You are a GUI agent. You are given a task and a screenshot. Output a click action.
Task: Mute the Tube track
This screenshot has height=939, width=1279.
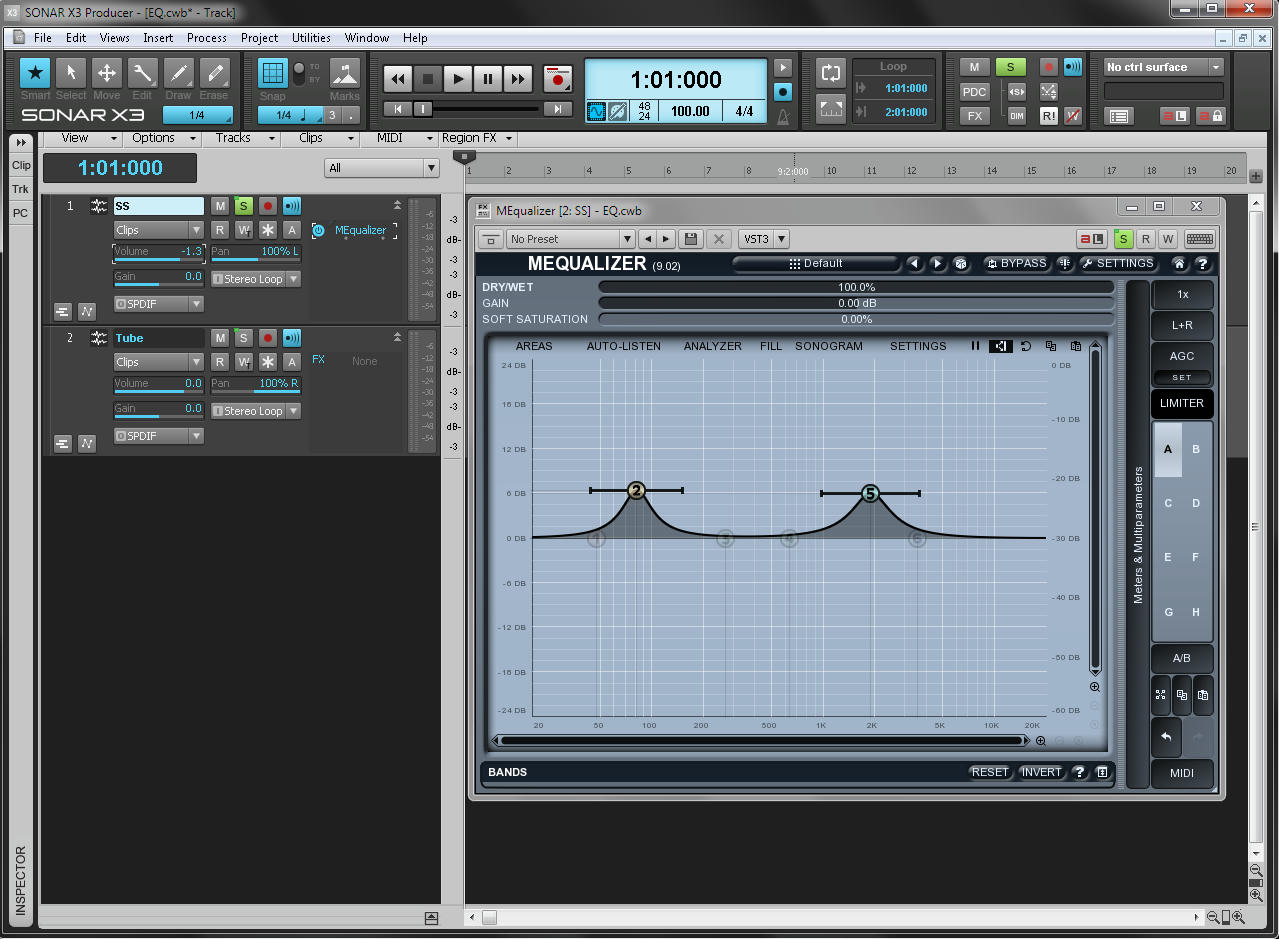click(220, 338)
